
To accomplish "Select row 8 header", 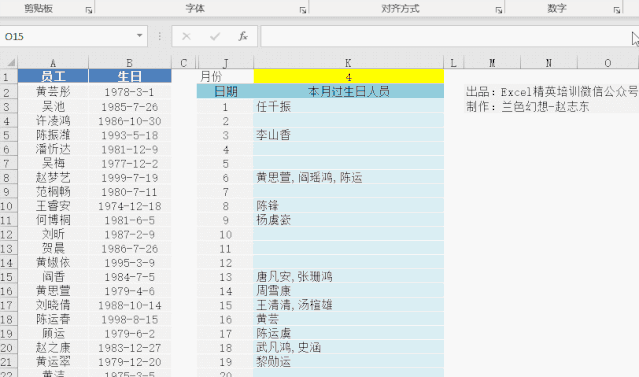I will pyautogui.click(x=9, y=178).
